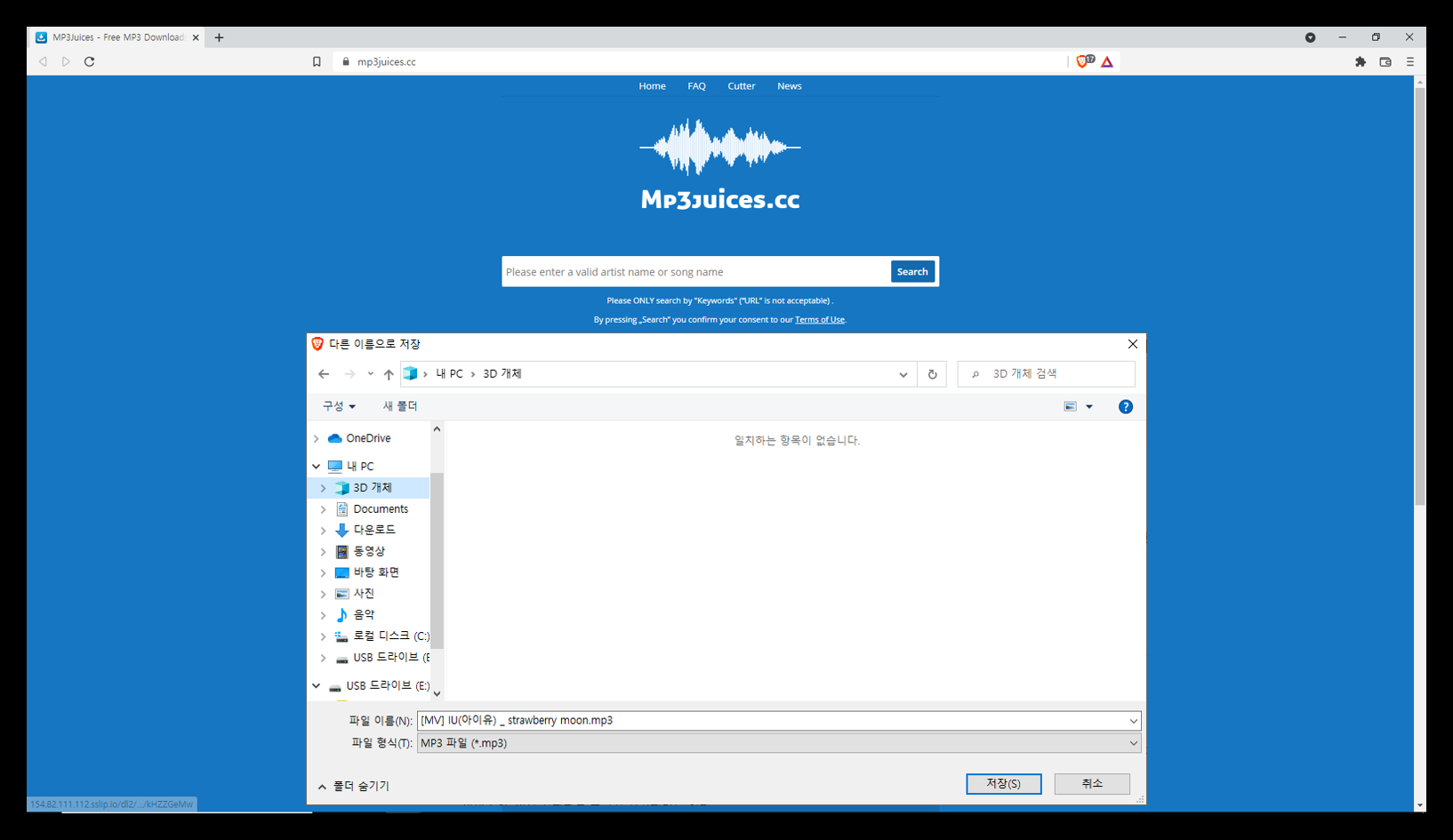Screen dimensions: 1453x840
Task: Open recent locations dropdown arrow
Action: click(370, 374)
